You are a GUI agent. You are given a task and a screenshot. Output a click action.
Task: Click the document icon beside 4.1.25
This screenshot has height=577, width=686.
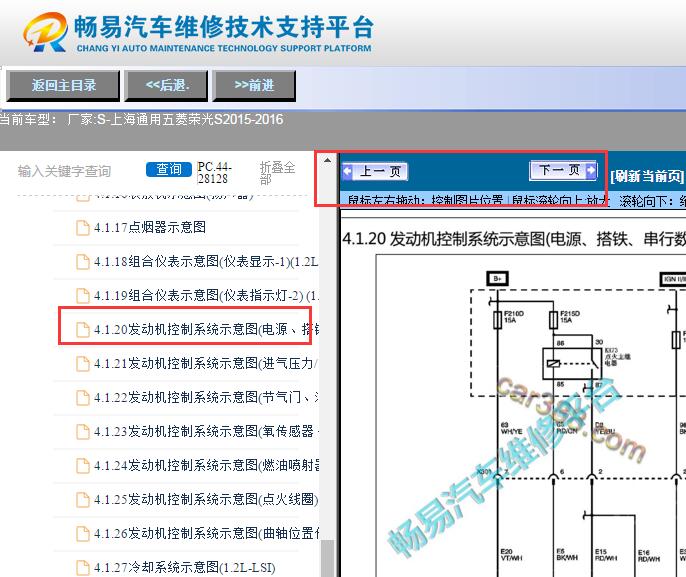(x=83, y=500)
